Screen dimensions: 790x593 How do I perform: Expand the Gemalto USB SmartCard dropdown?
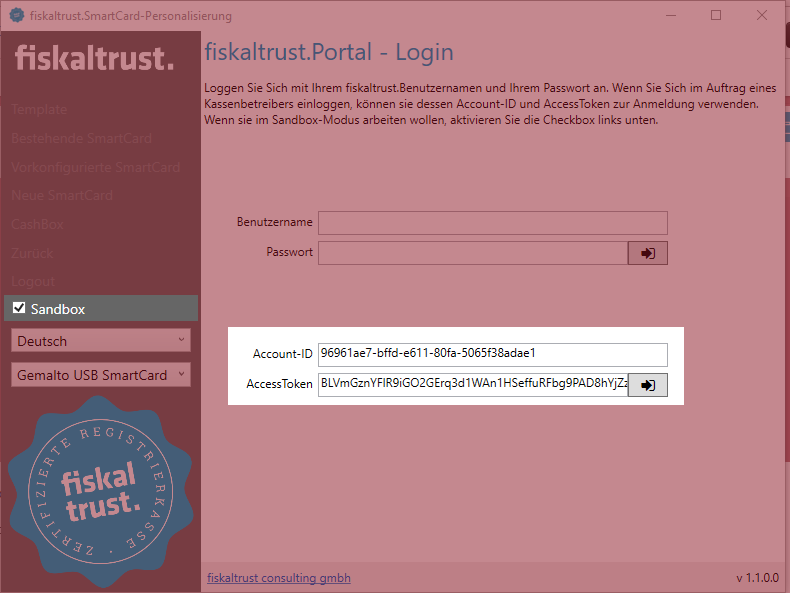[x=101, y=375]
